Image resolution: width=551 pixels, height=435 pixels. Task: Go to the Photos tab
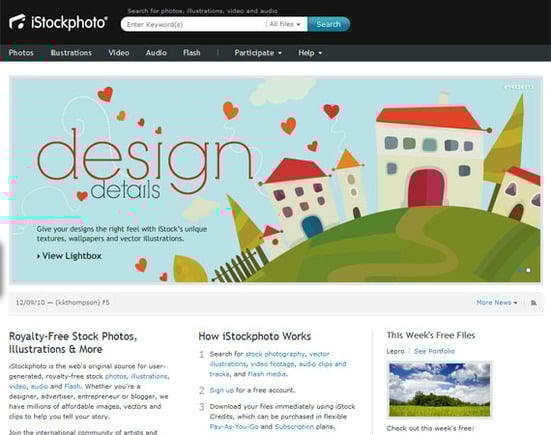[21, 53]
